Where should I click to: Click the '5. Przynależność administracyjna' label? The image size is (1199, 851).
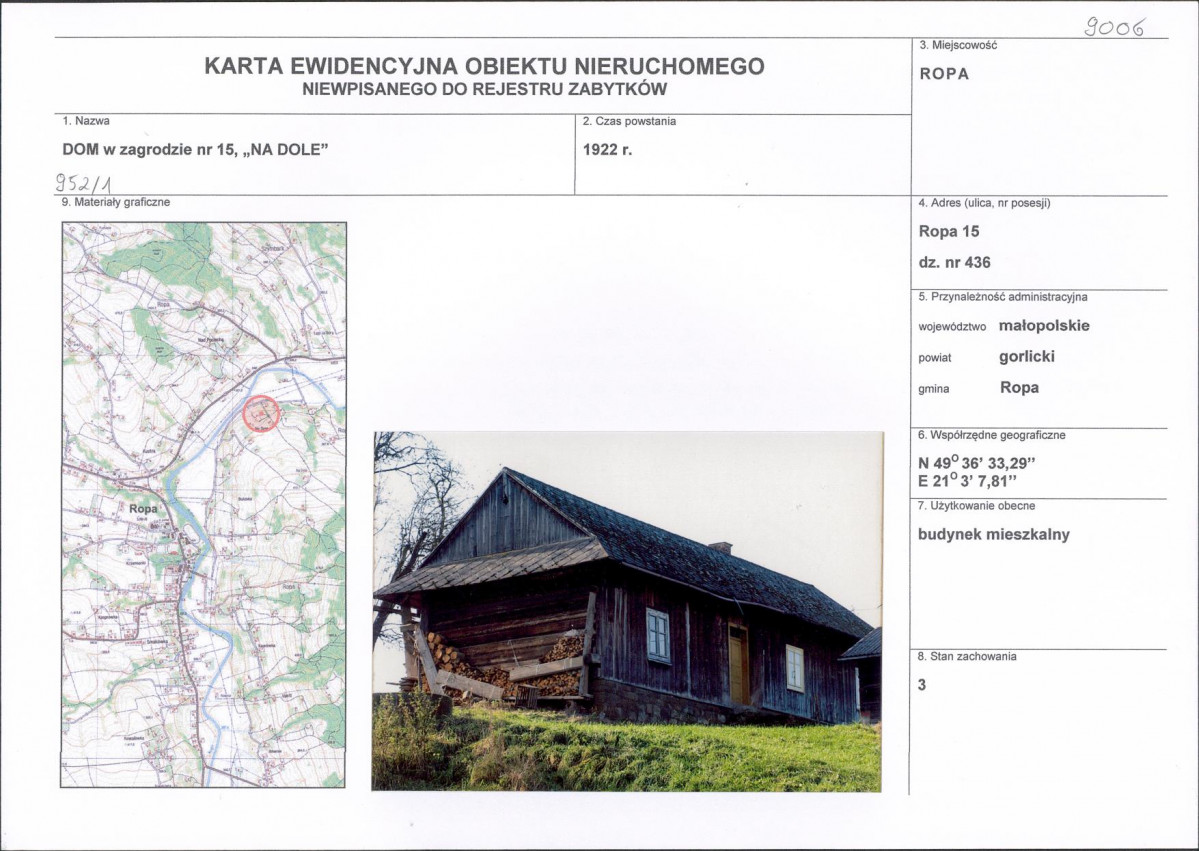pyautogui.click(x=1002, y=297)
